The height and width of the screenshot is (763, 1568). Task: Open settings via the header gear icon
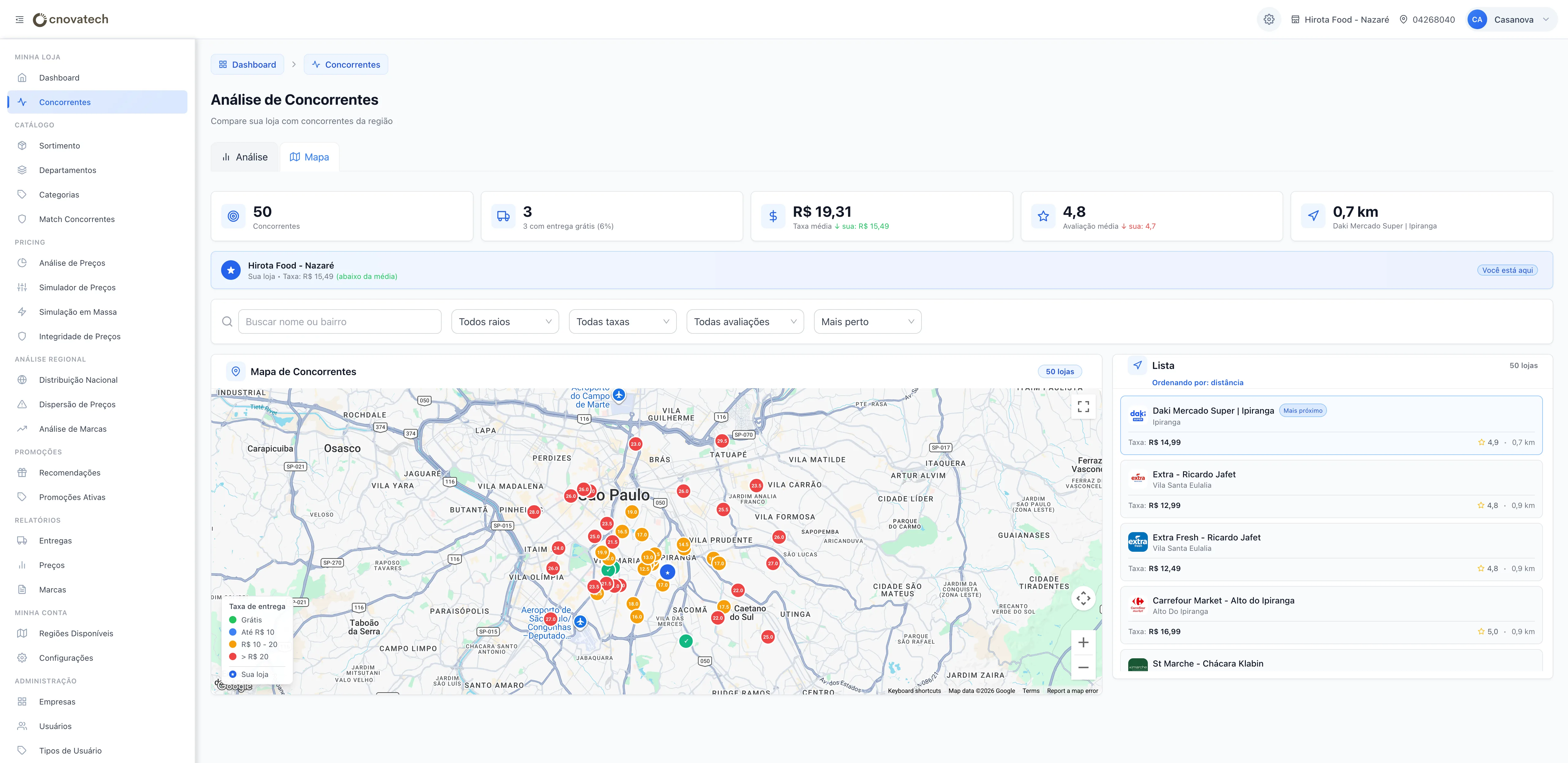click(x=1269, y=20)
